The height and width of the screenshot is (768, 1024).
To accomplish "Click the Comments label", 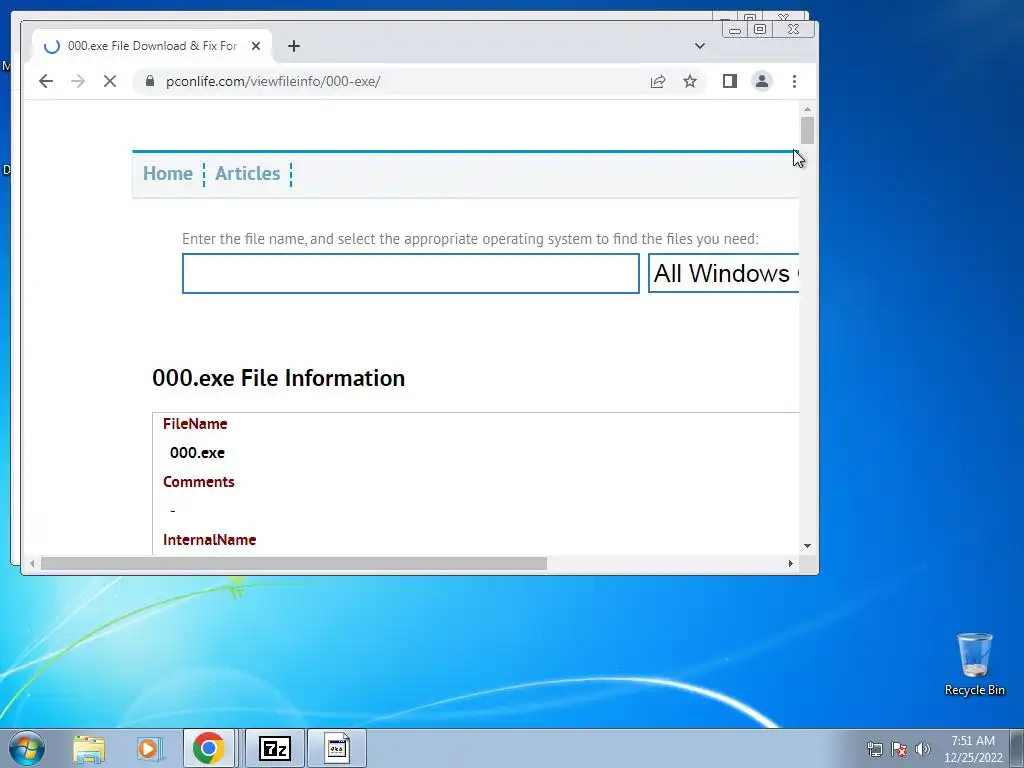I will point(199,481).
